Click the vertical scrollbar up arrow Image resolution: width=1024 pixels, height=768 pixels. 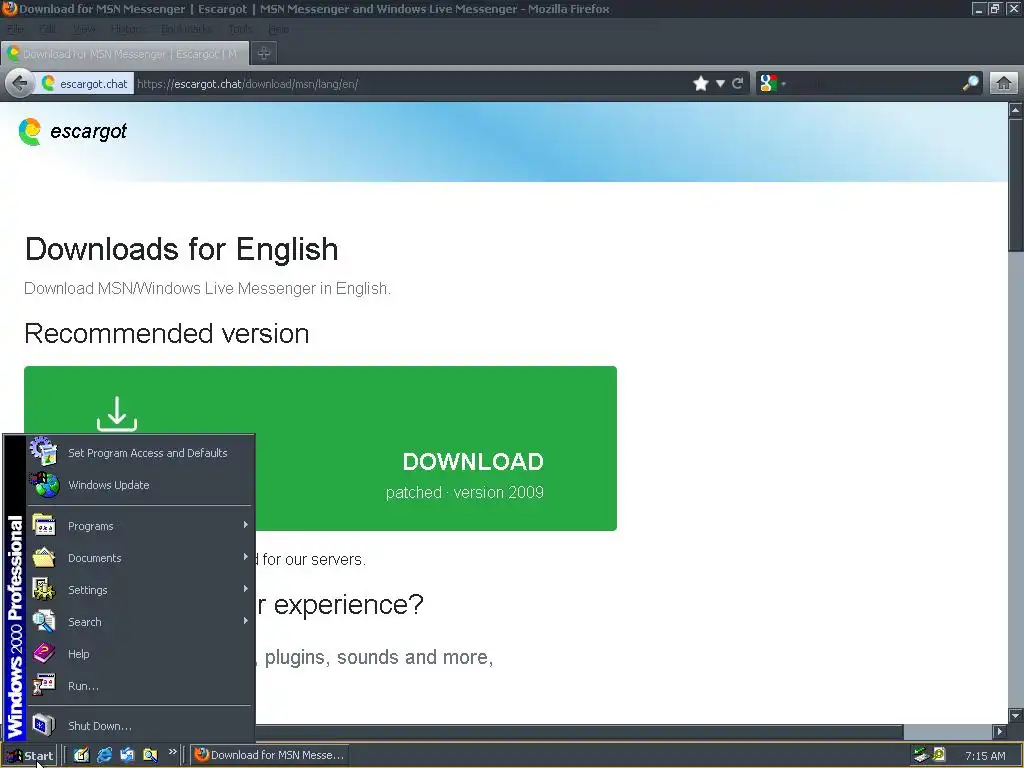click(x=1016, y=110)
